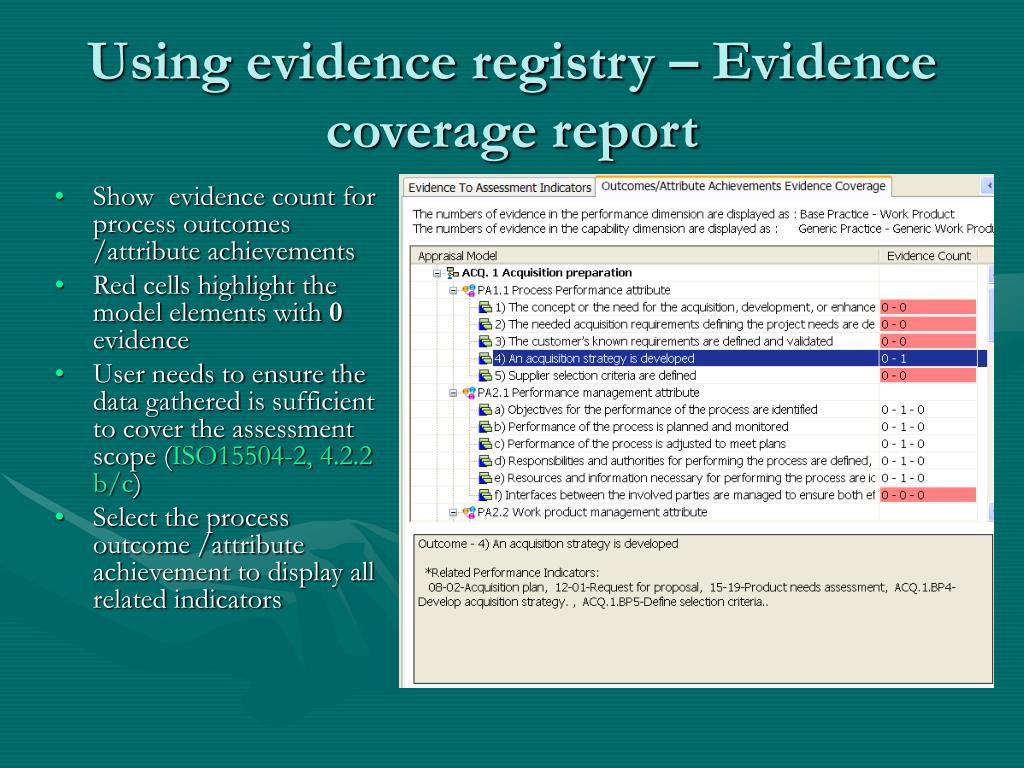Select ACQ. 1 Acquisition preparation label
This screenshot has height=768, width=1024.
pyautogui.click(x=547, y=273)
